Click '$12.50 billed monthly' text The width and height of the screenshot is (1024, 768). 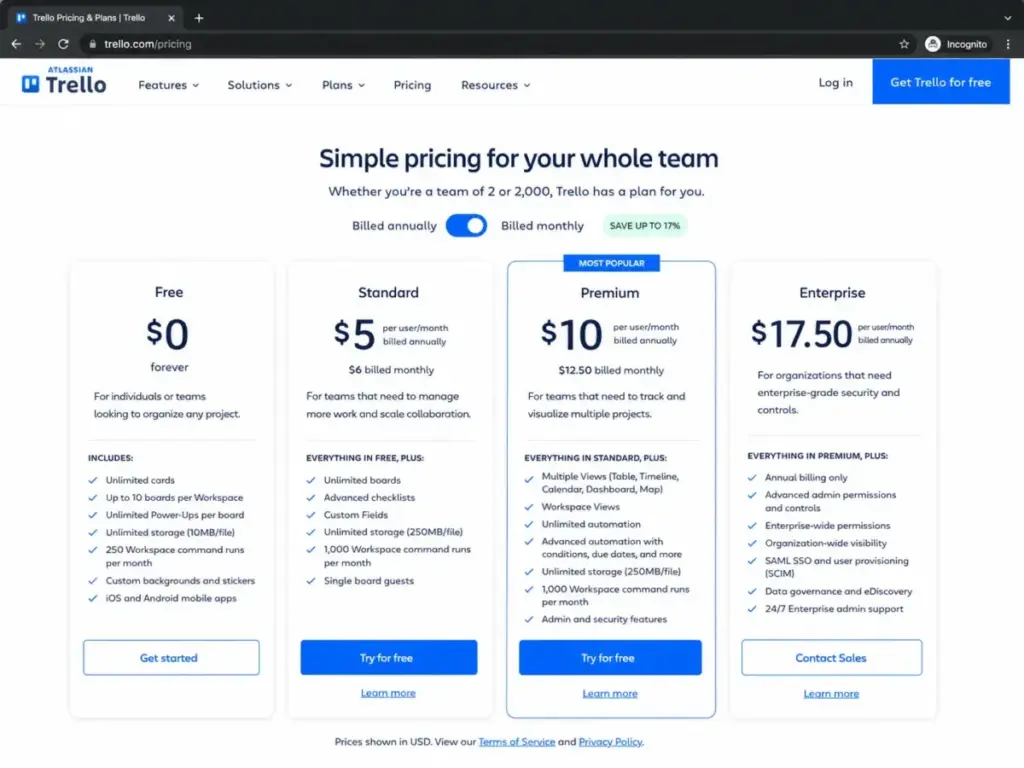pos(611,370)
